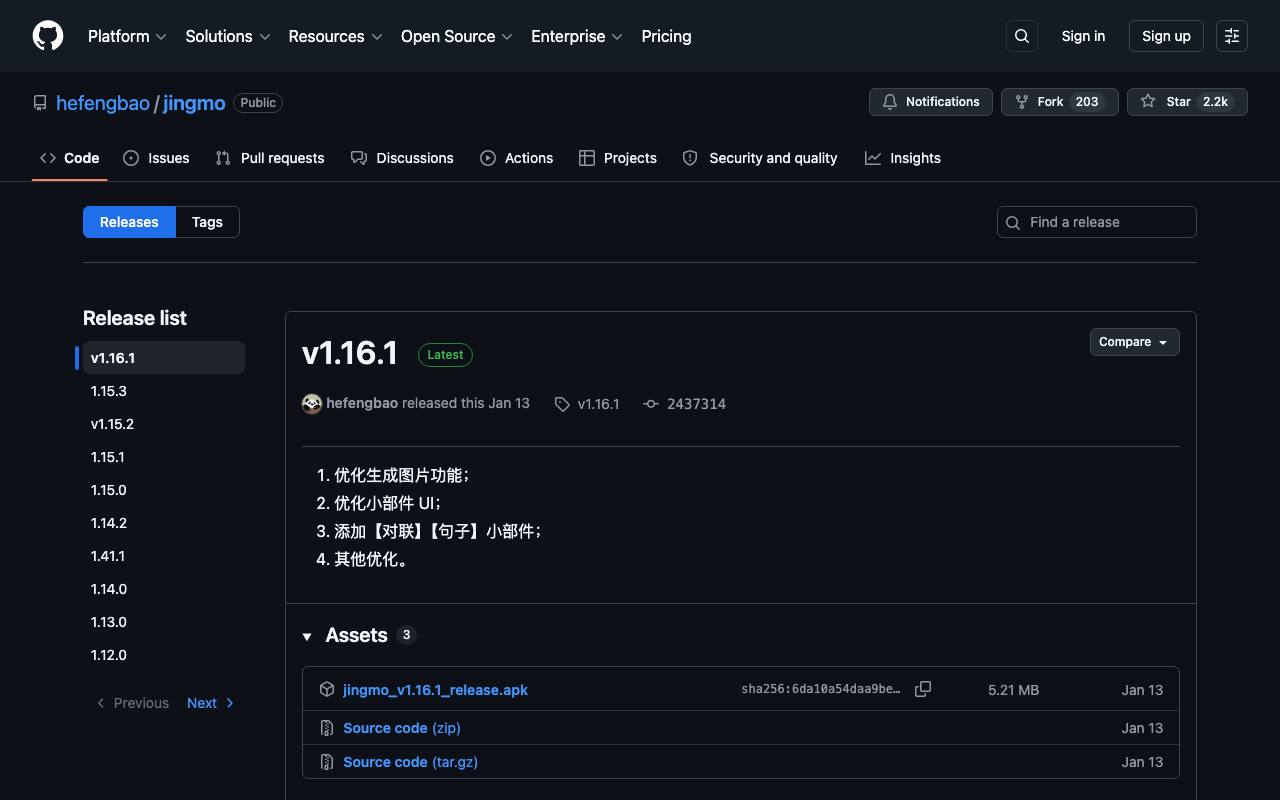Click the sha256:6da10a54daa9be… checksum text
Image resolution: width=1280 pixels, height=800 pixels.
(821, 689)
